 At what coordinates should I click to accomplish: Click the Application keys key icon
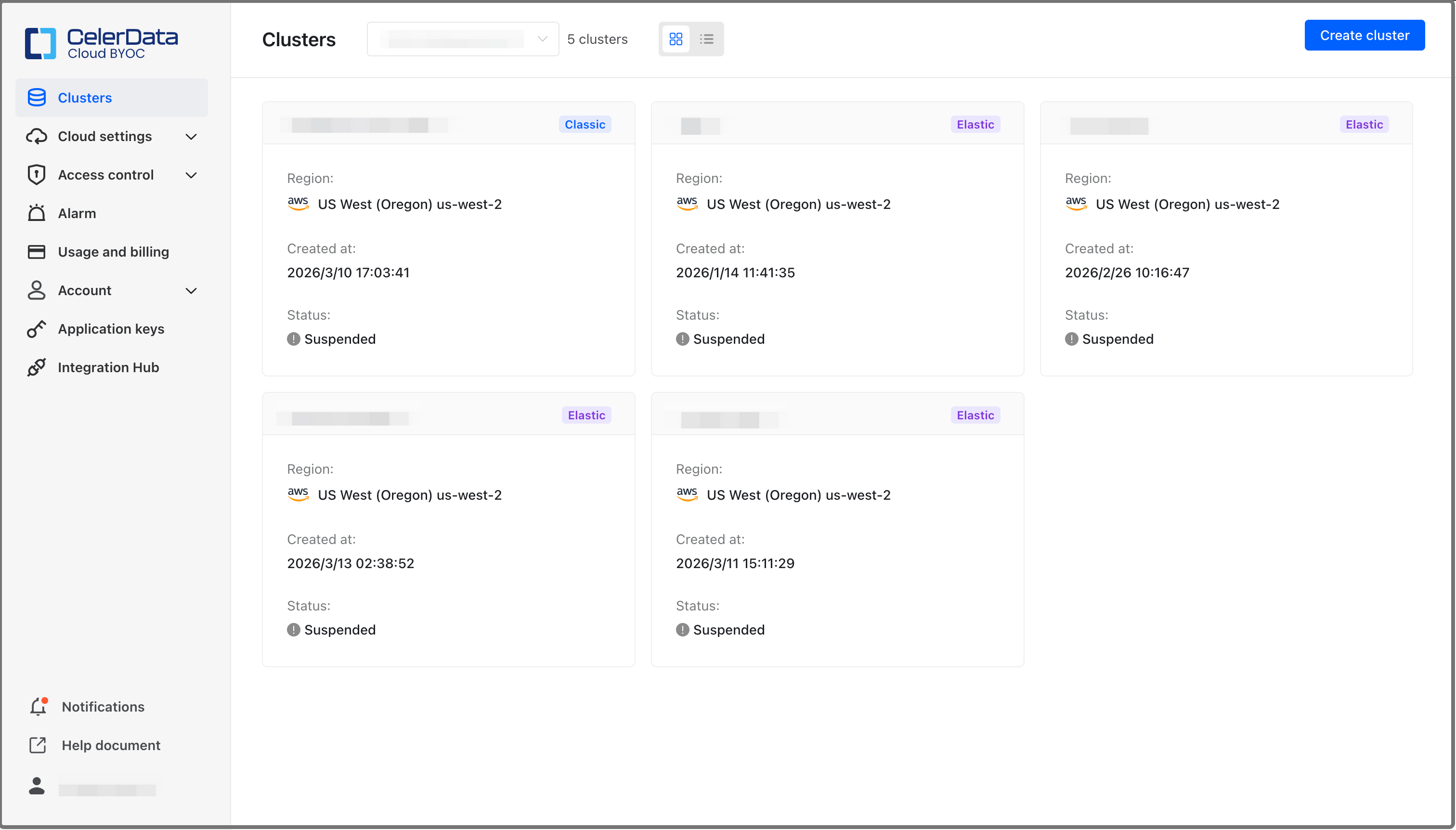pyautogui.click(x=37, y=329)
